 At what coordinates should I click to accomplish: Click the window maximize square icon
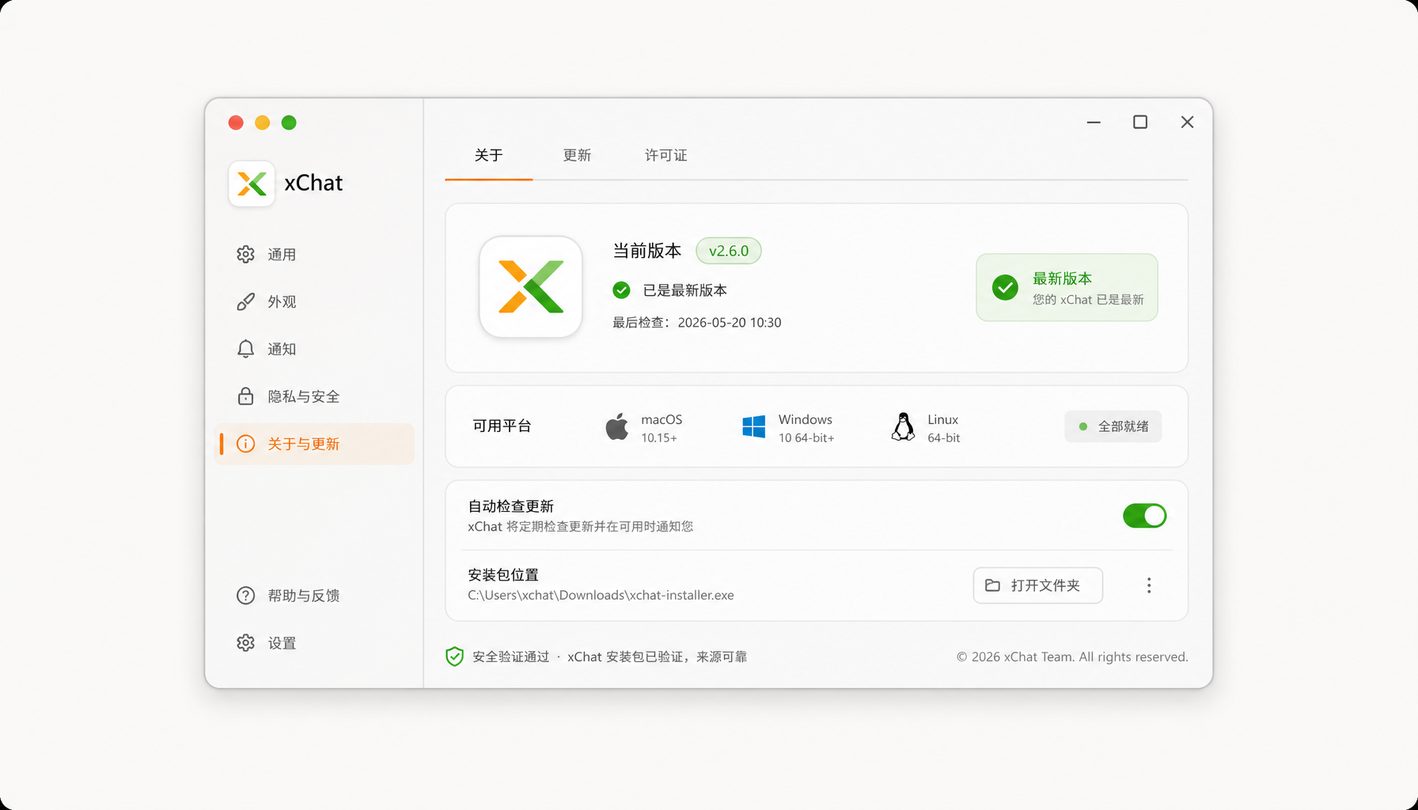click(1140, 122)
